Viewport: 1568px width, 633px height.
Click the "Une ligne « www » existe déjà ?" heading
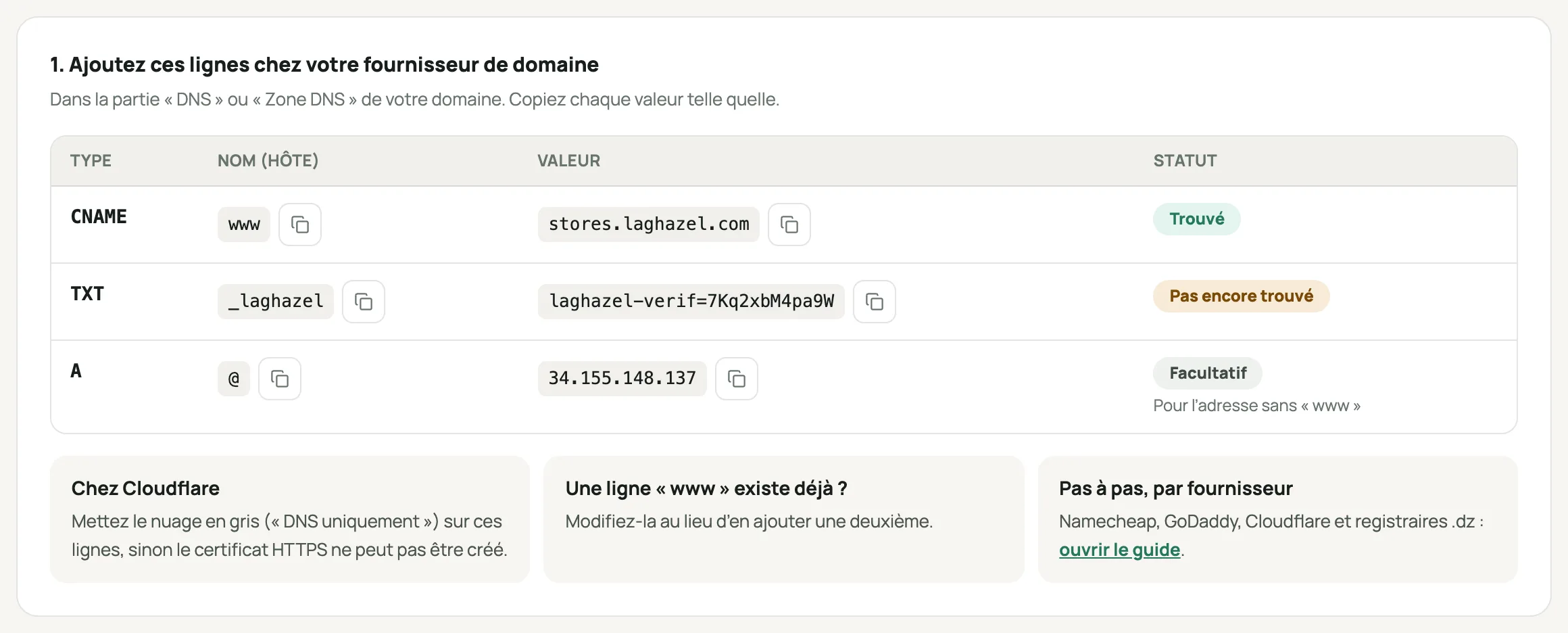tap(706, 488)
